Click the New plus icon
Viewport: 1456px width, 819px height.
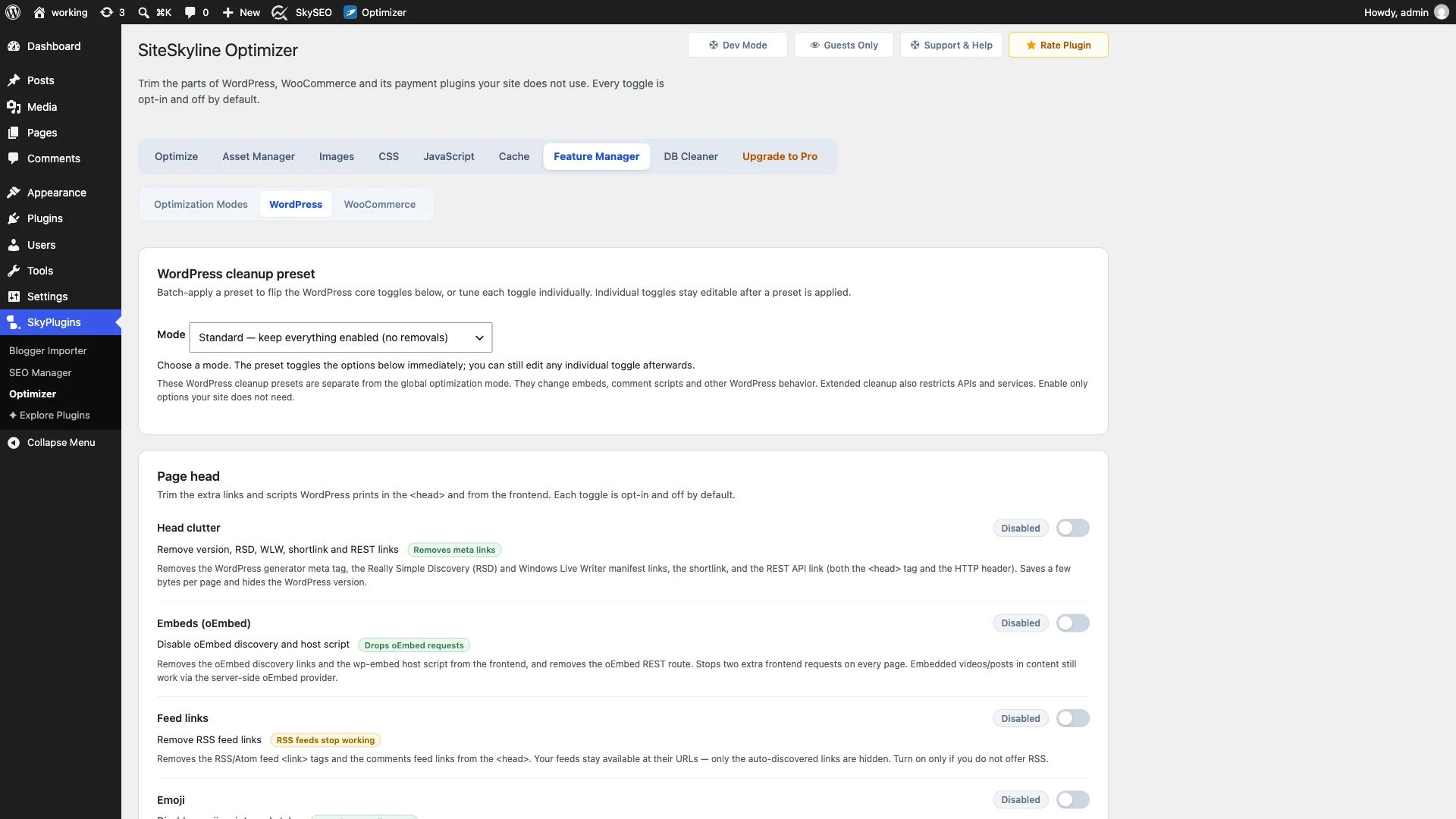(x=227, y=12)
